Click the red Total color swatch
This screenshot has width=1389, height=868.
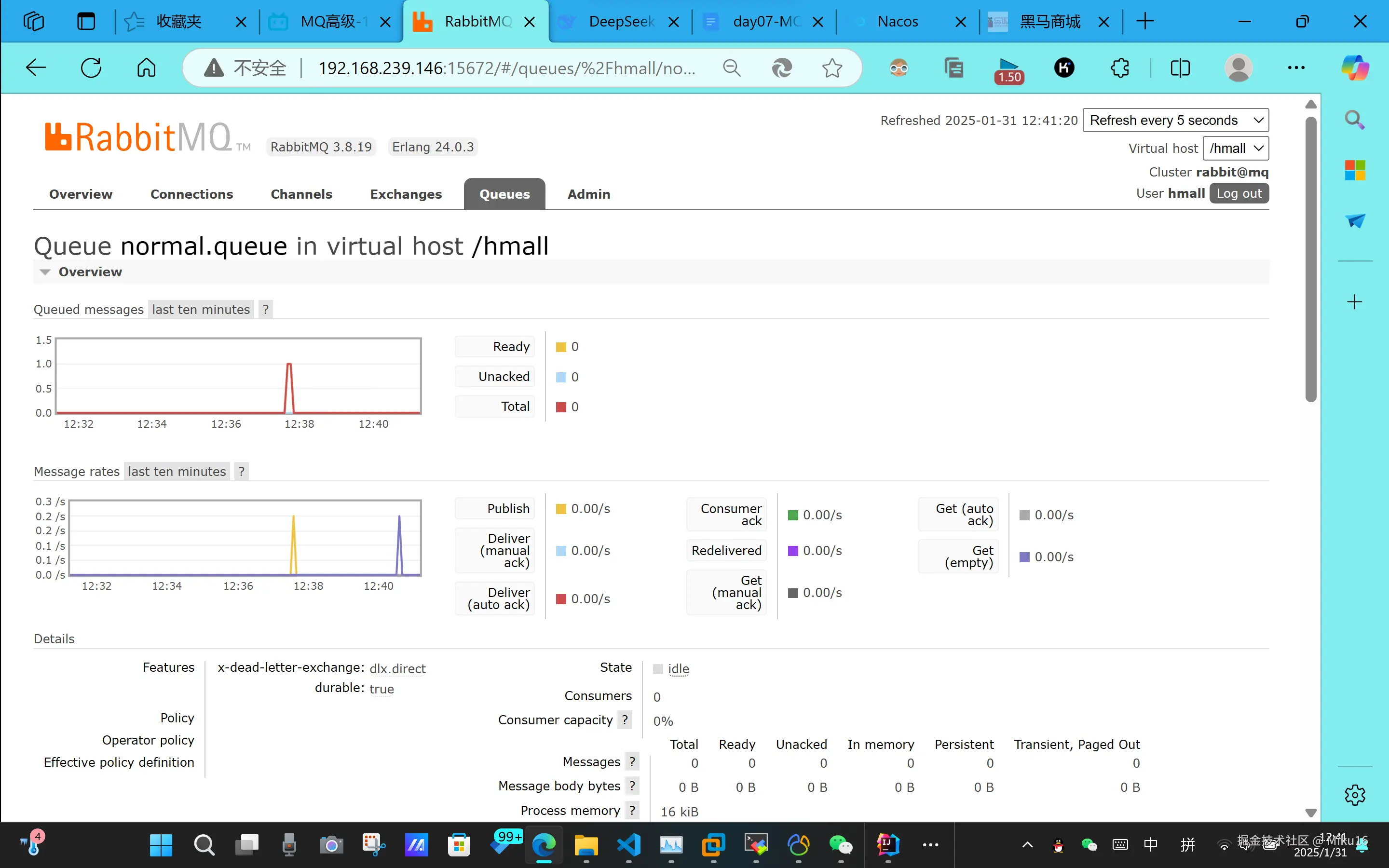coord(561,407)
